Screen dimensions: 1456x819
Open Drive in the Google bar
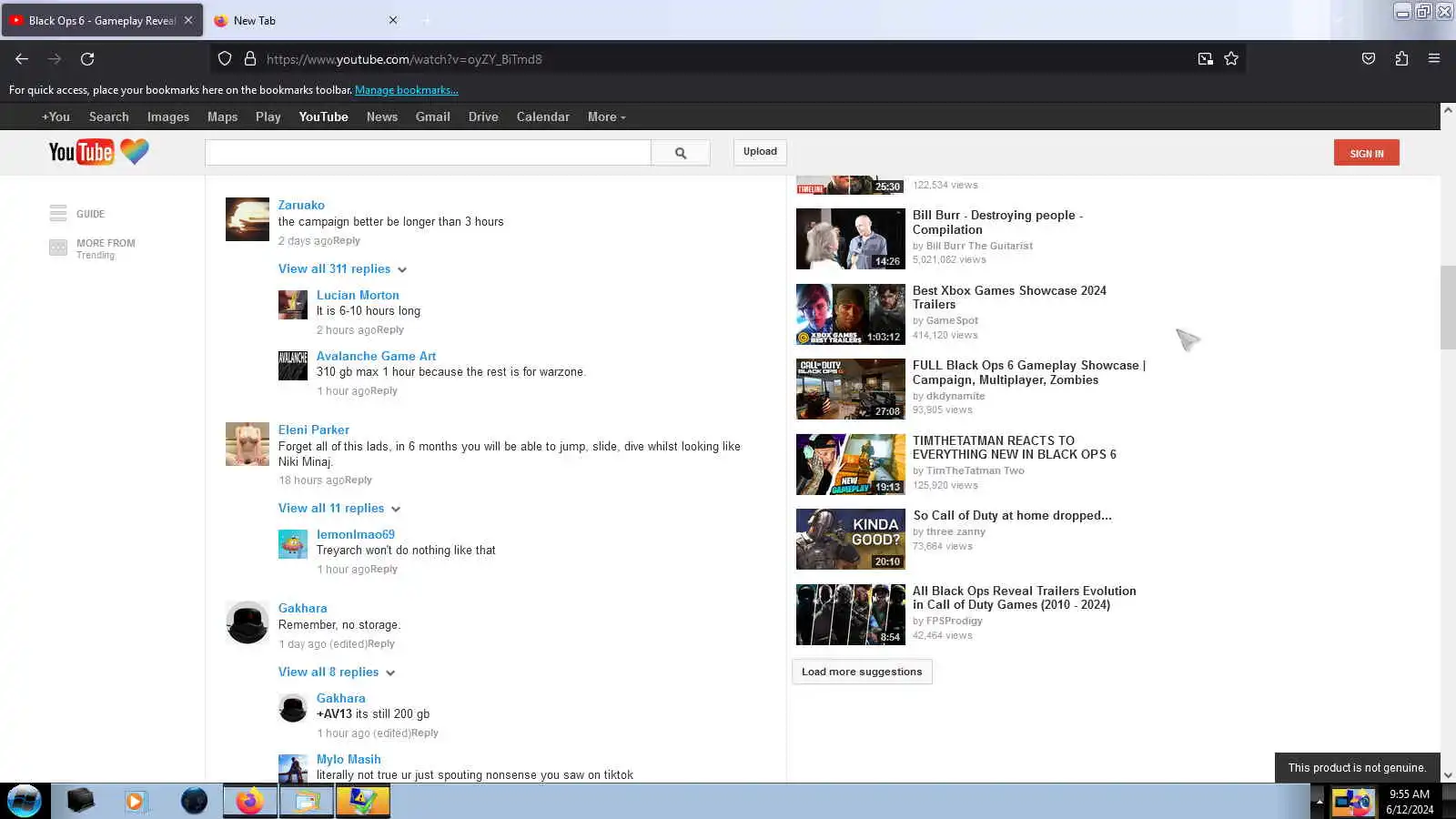[x=483, y=116]
